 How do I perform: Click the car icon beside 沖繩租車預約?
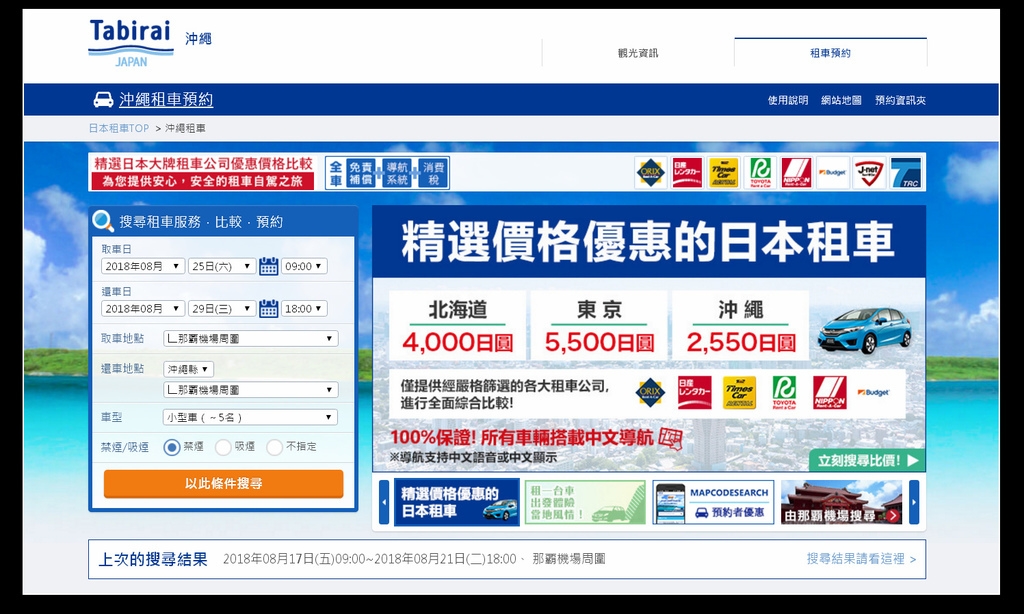(103, 99)
